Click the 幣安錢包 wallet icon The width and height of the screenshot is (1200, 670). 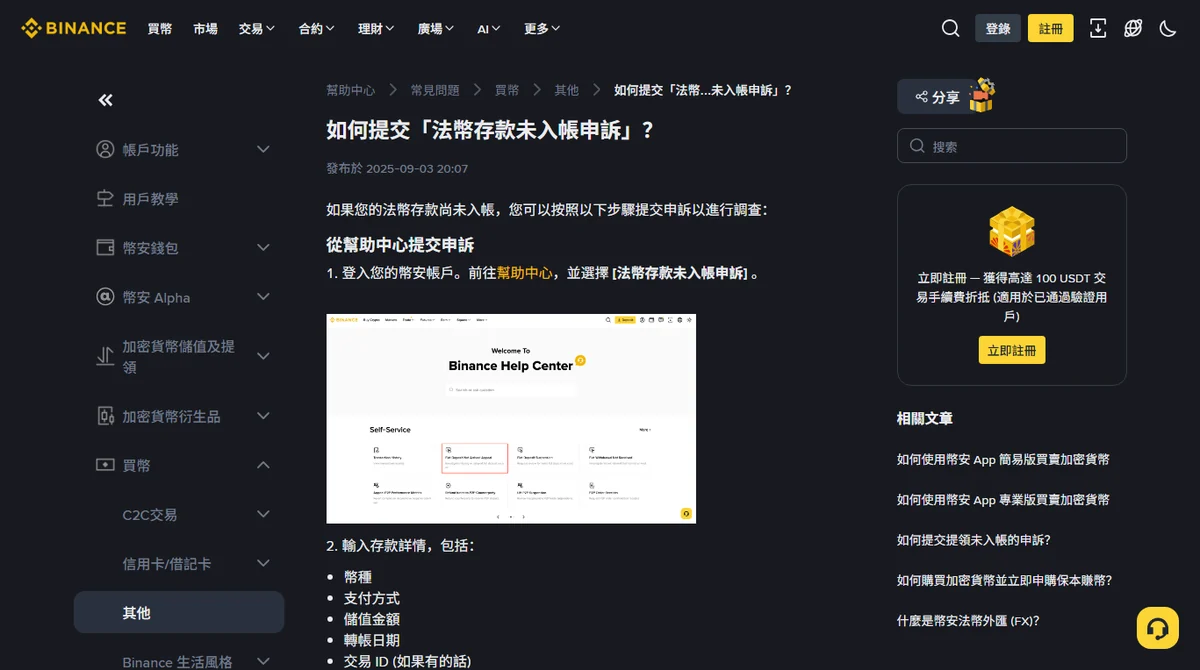[105, 247]
